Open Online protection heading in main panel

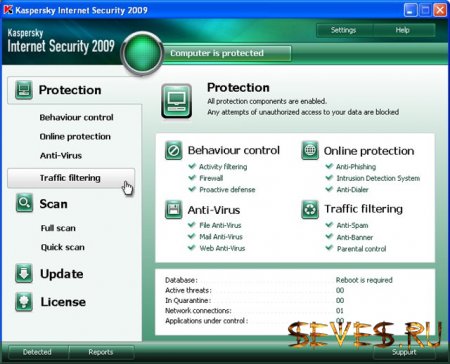[x=369, y=151]
